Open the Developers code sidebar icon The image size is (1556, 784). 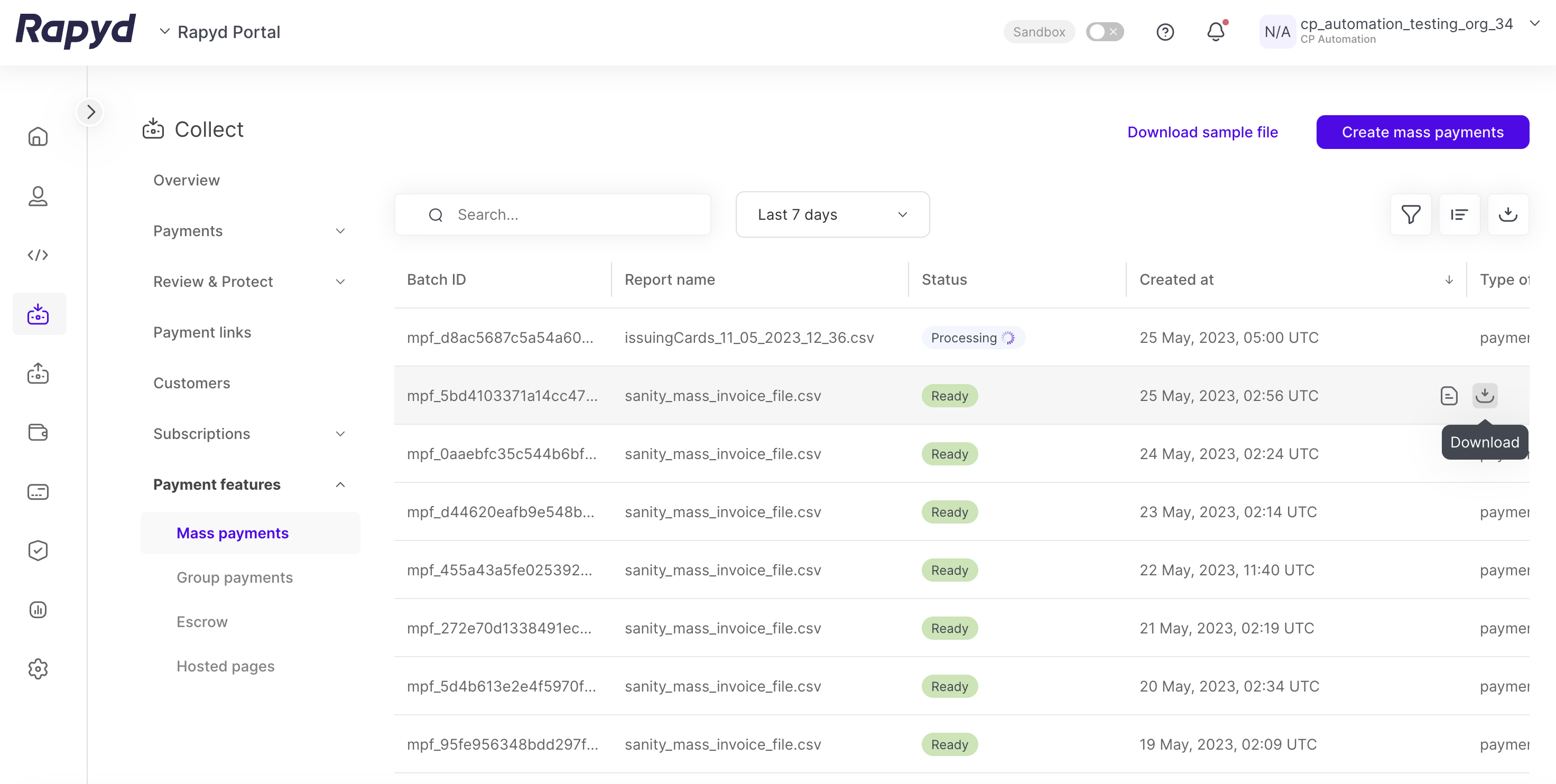click(38, 255)
